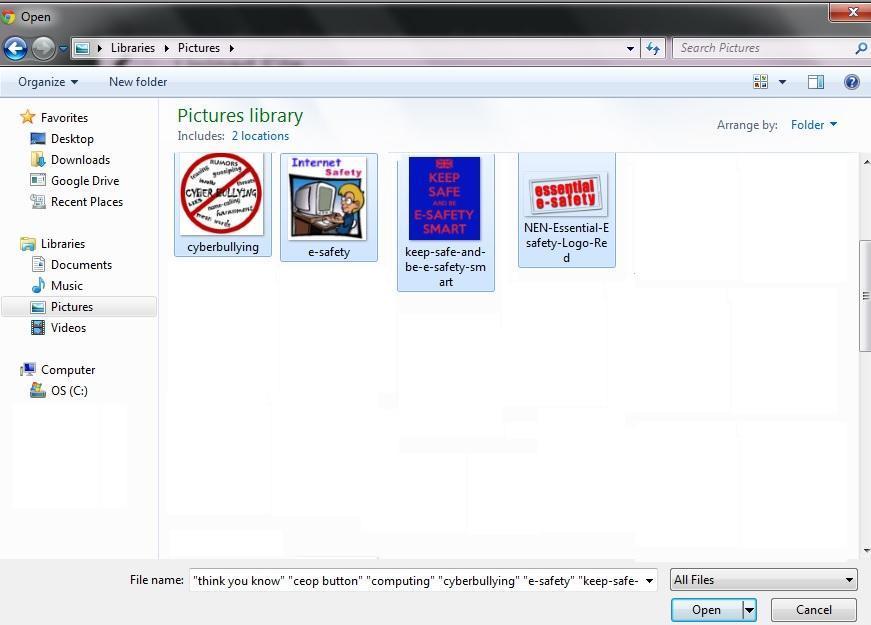Image resolution: width=871 pixels, height=625 pixels.
Task: Click the Music note icon
Action: tap(38, 285)
